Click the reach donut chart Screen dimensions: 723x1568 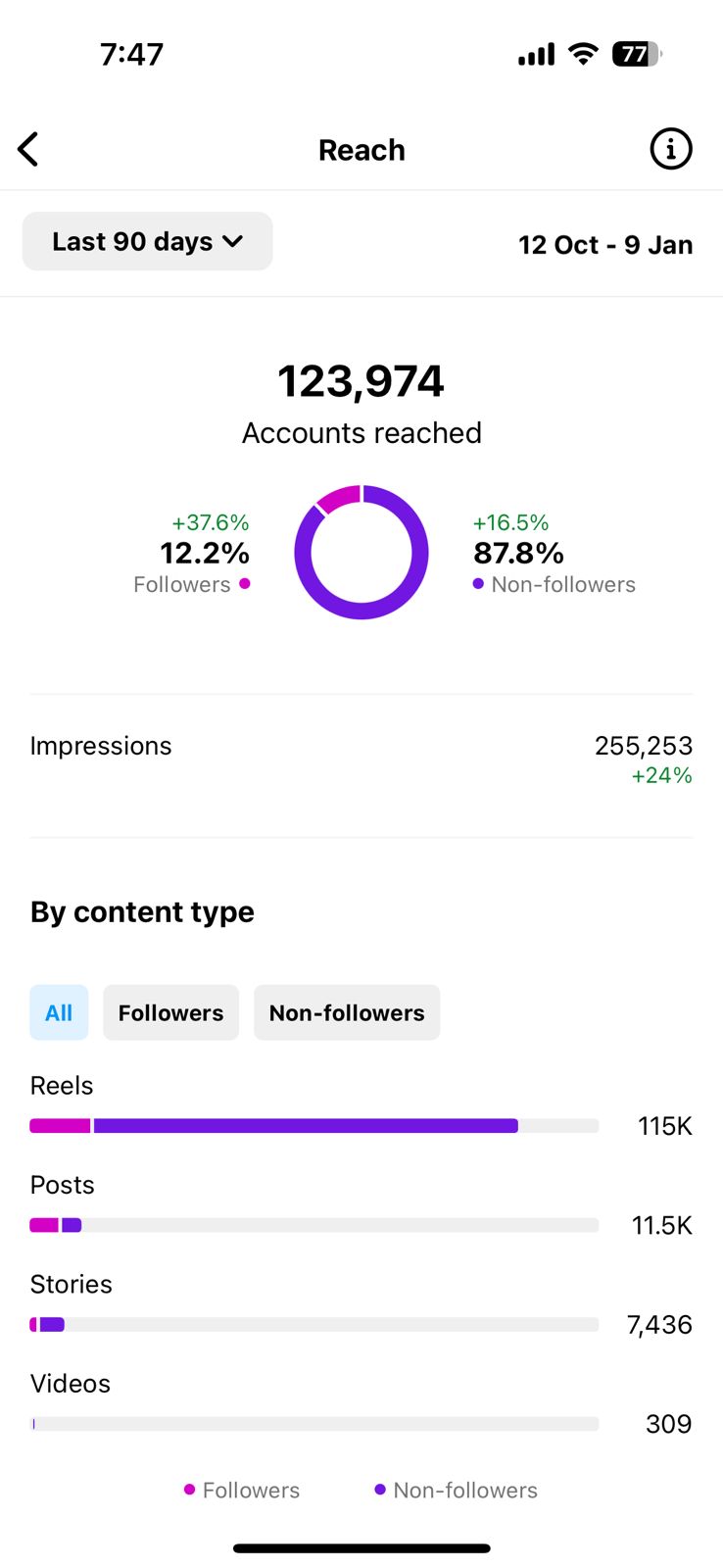click(x=361, y=552)
